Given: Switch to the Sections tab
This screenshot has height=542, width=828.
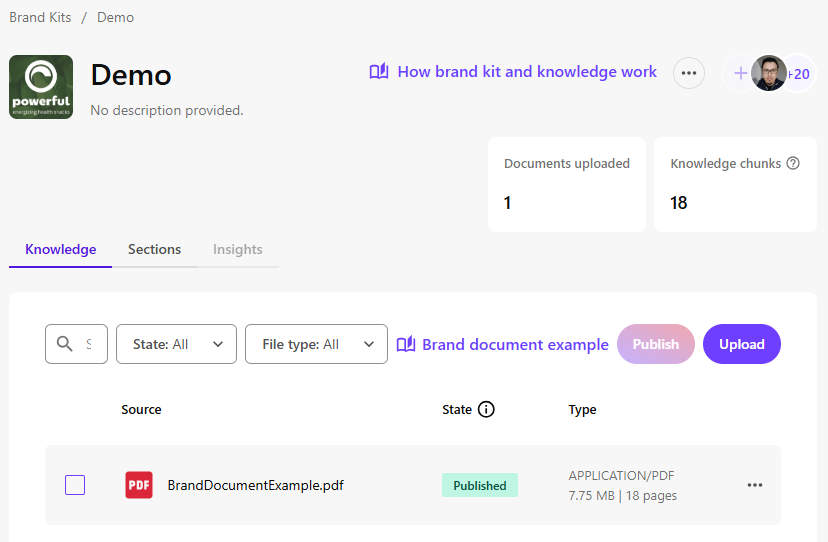Looking at the screenshot, I should (154, 249).
